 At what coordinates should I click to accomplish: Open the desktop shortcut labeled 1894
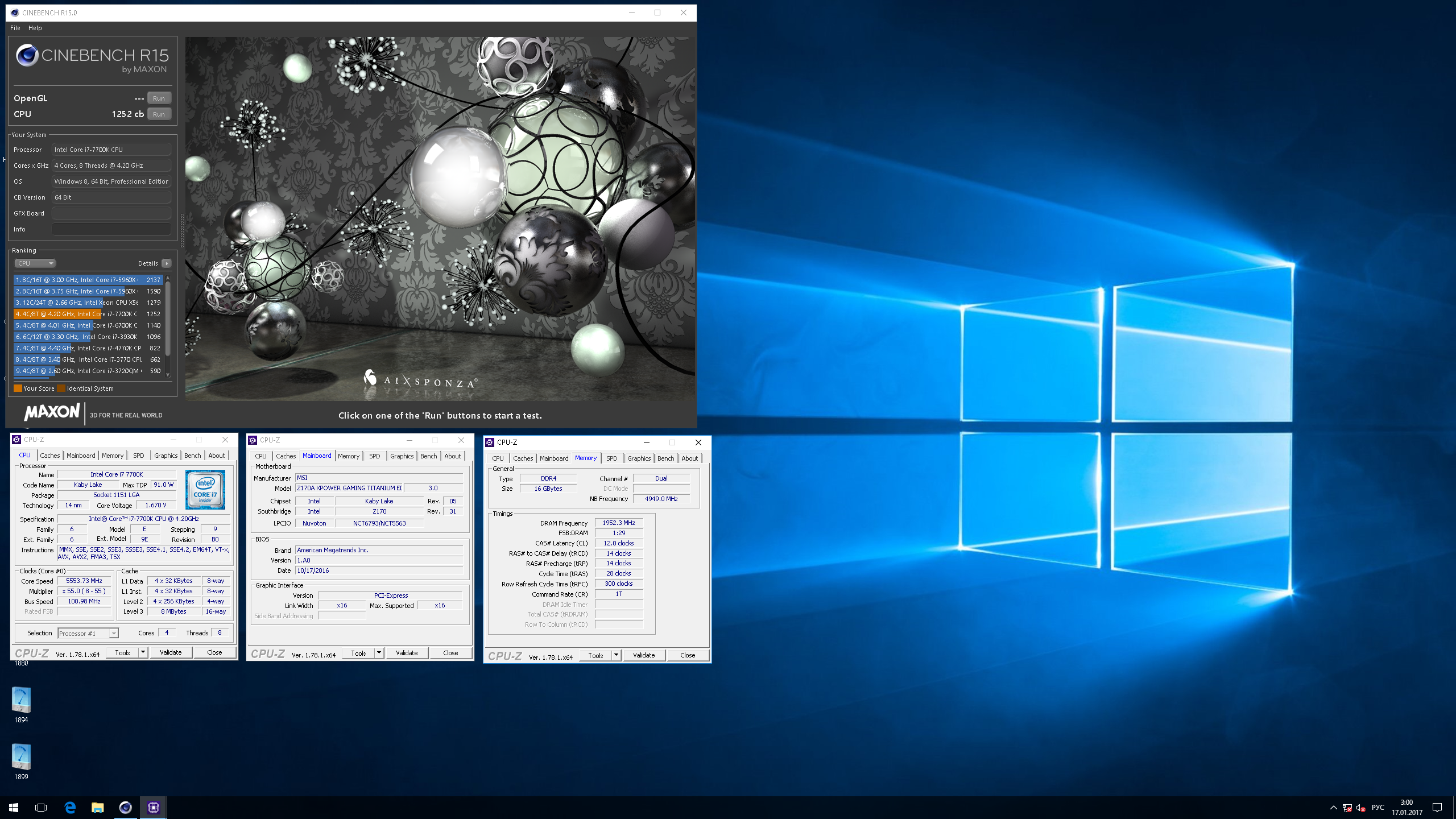[21, 705]
